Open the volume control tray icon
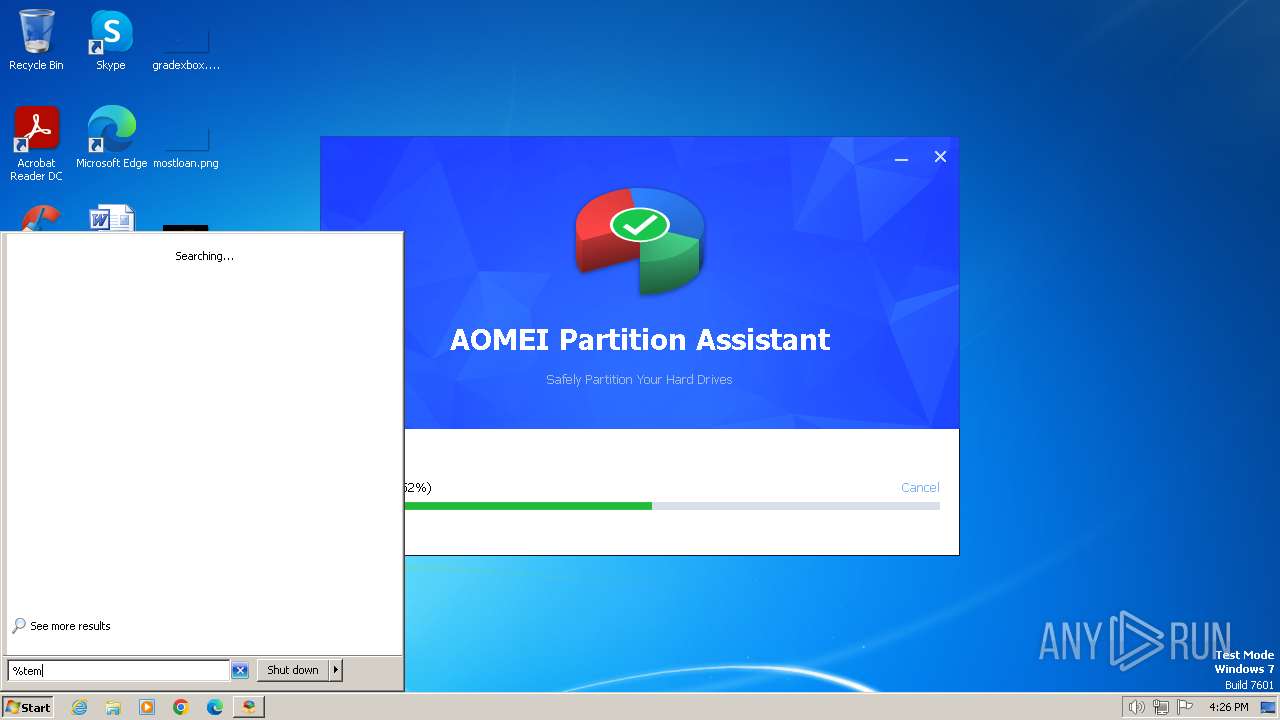1280x720 pixels. 1136,707
